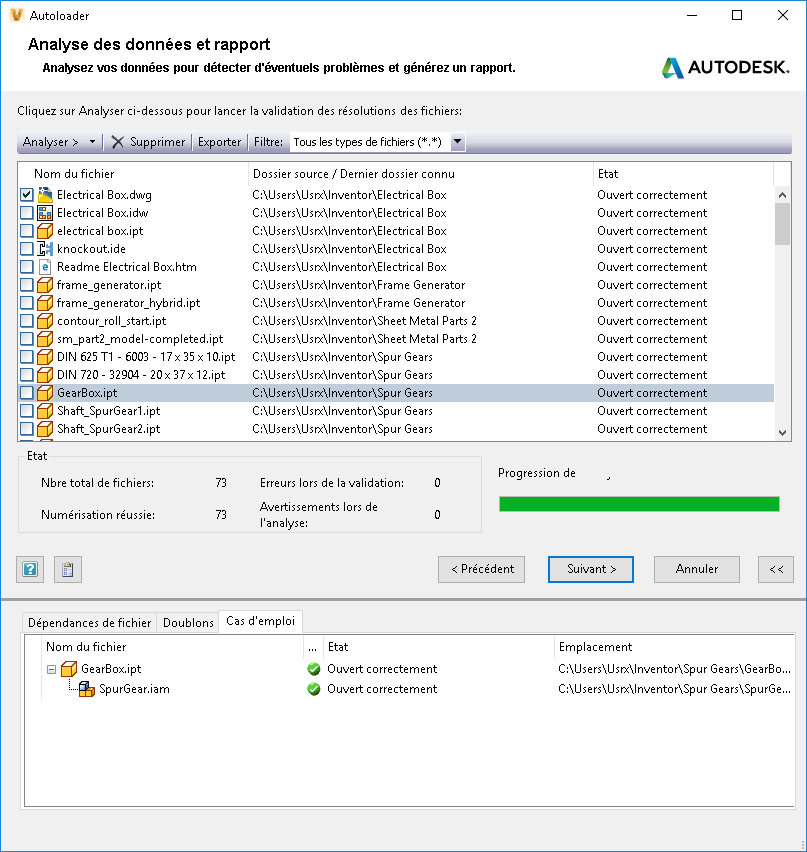Click the Shaft_SpurGear1.ipt part icon
Viewport: 807px width, 852px height.
[45, 410]
